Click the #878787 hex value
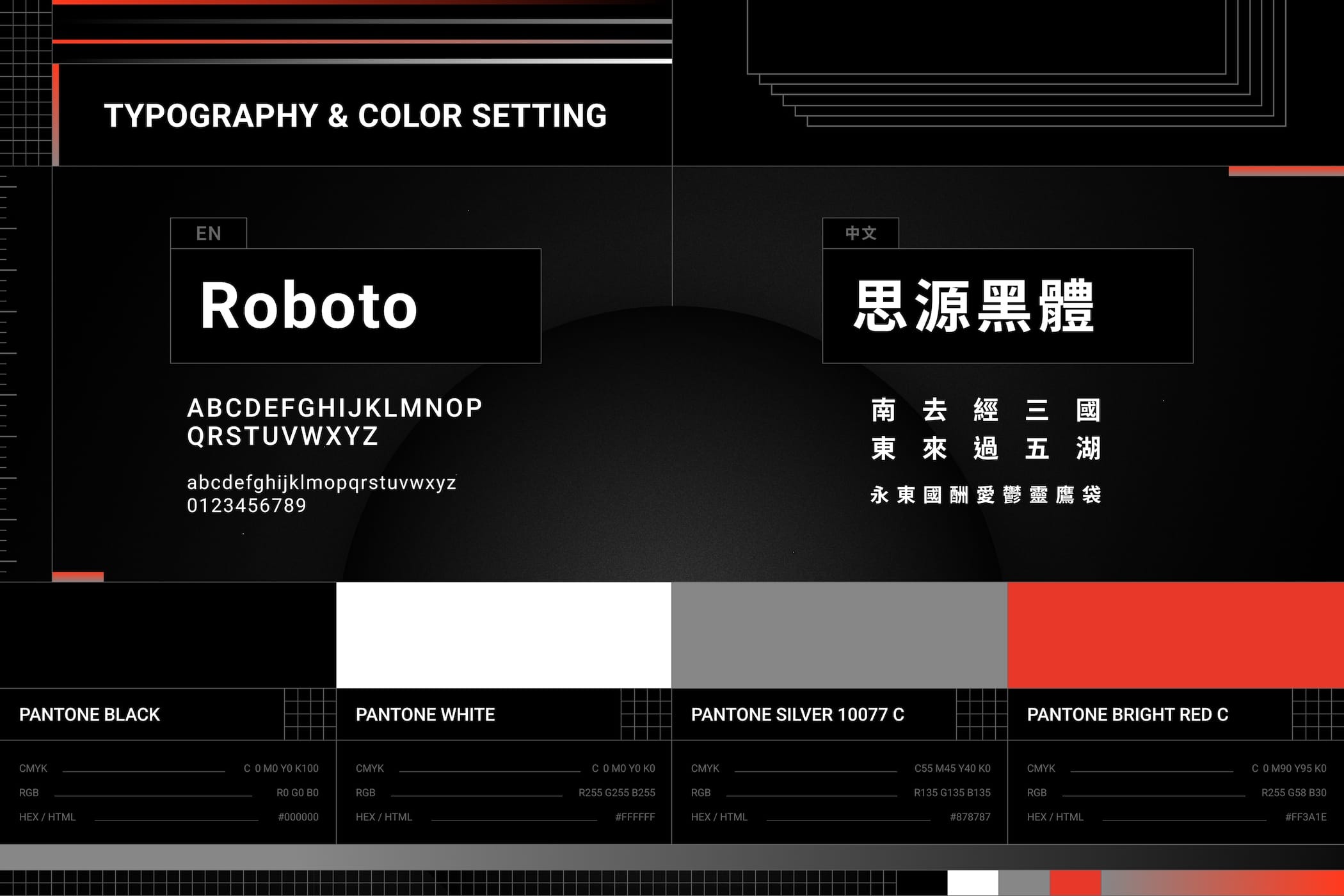1344x896 pixels. coord(970,817)
